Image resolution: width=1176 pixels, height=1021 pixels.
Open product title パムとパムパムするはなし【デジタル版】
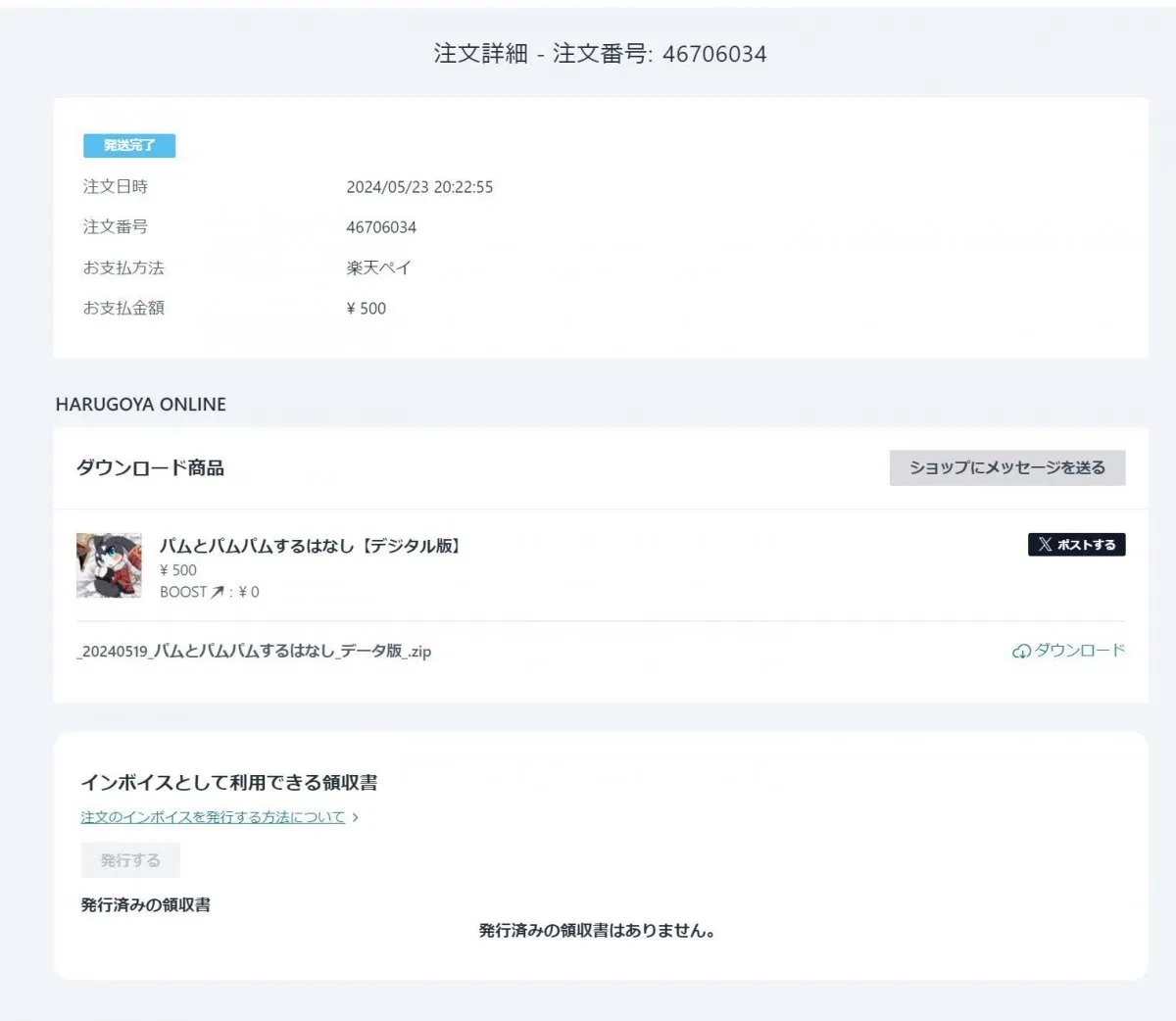pos(312,546)
